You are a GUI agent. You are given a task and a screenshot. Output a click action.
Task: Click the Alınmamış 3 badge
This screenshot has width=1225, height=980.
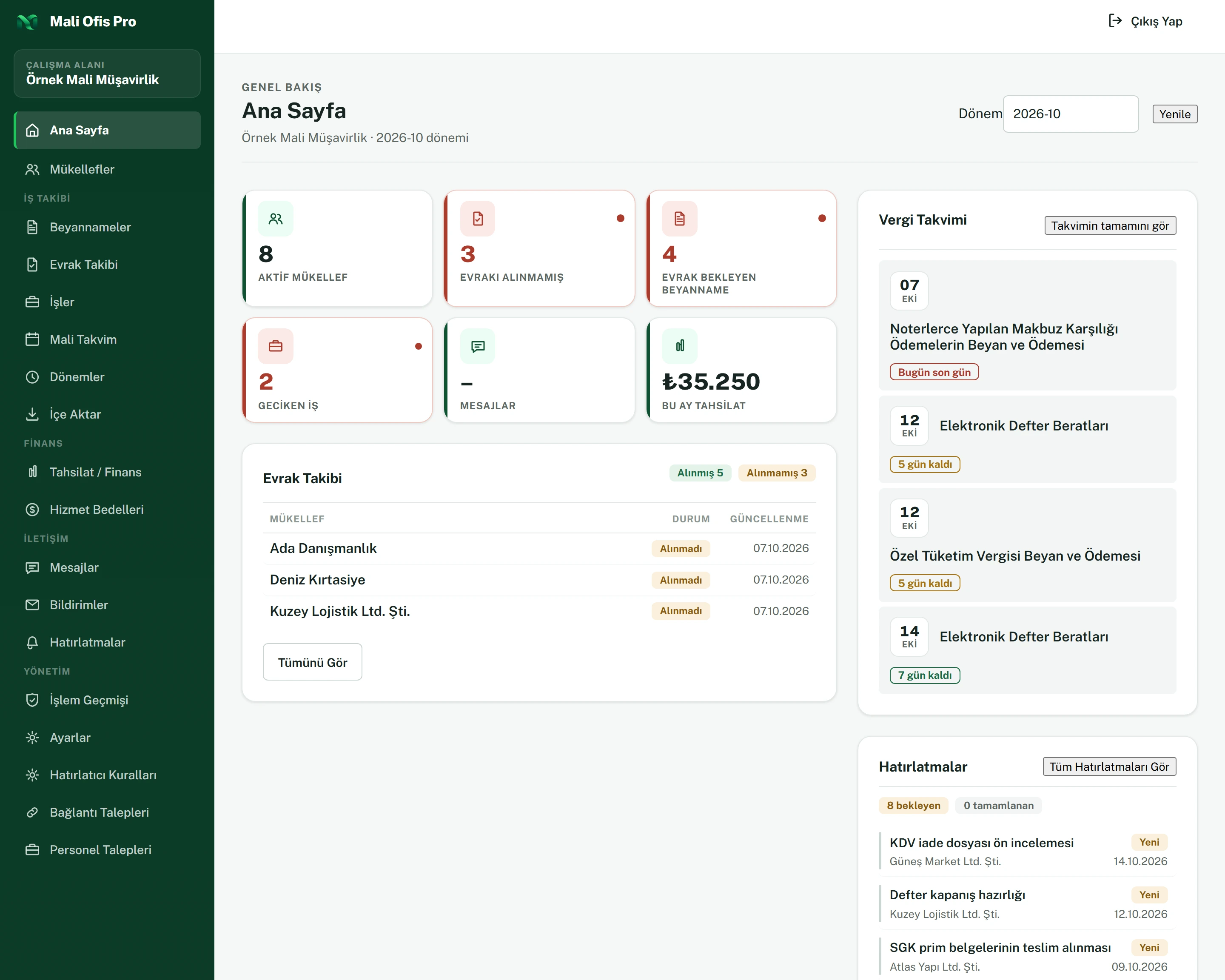(x=776, y=473)
